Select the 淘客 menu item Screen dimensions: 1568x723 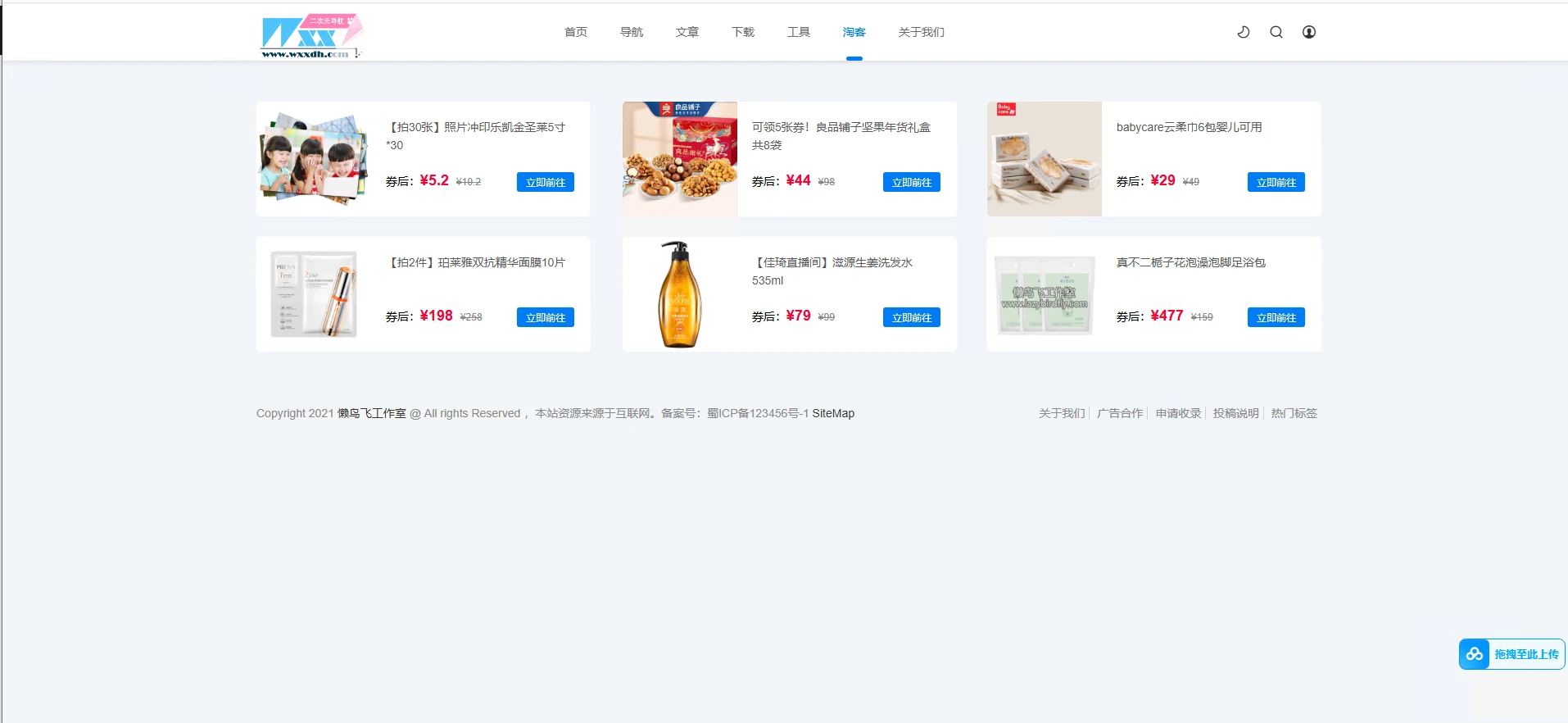pyautogui.click(x=854, y=32)
